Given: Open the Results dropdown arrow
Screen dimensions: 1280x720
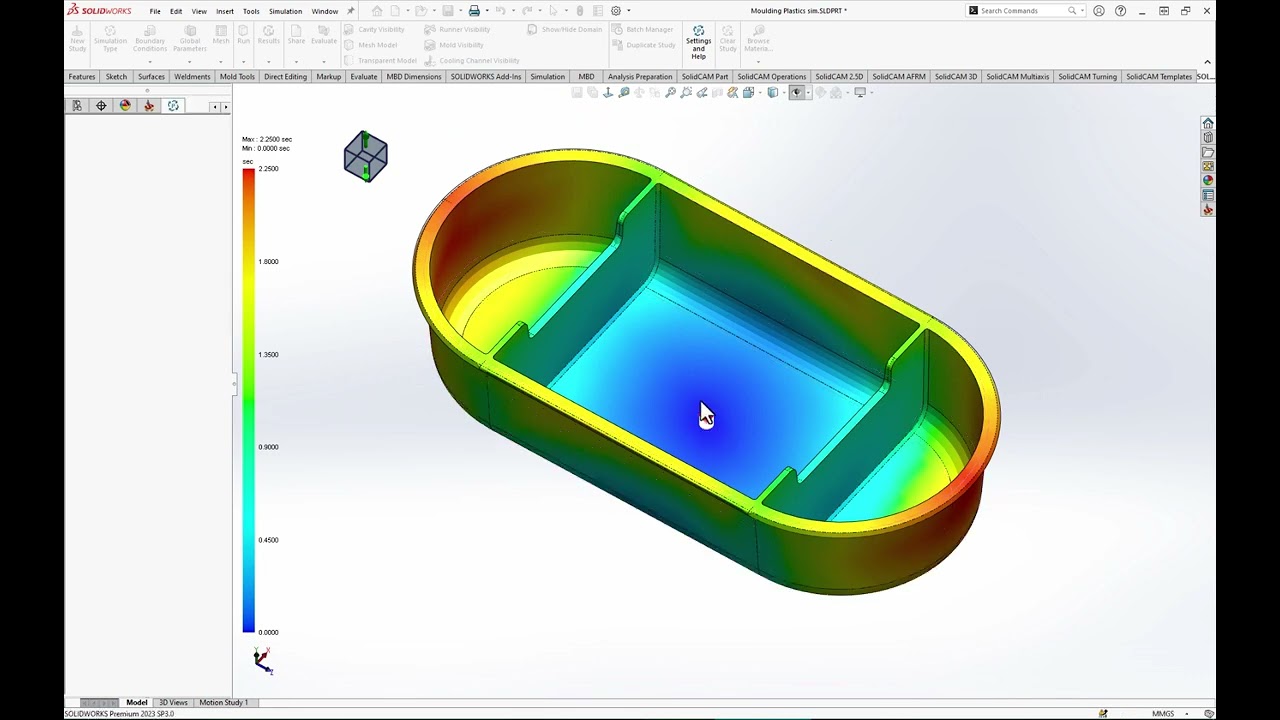Looking at the screenshot, I should (269, 62).
